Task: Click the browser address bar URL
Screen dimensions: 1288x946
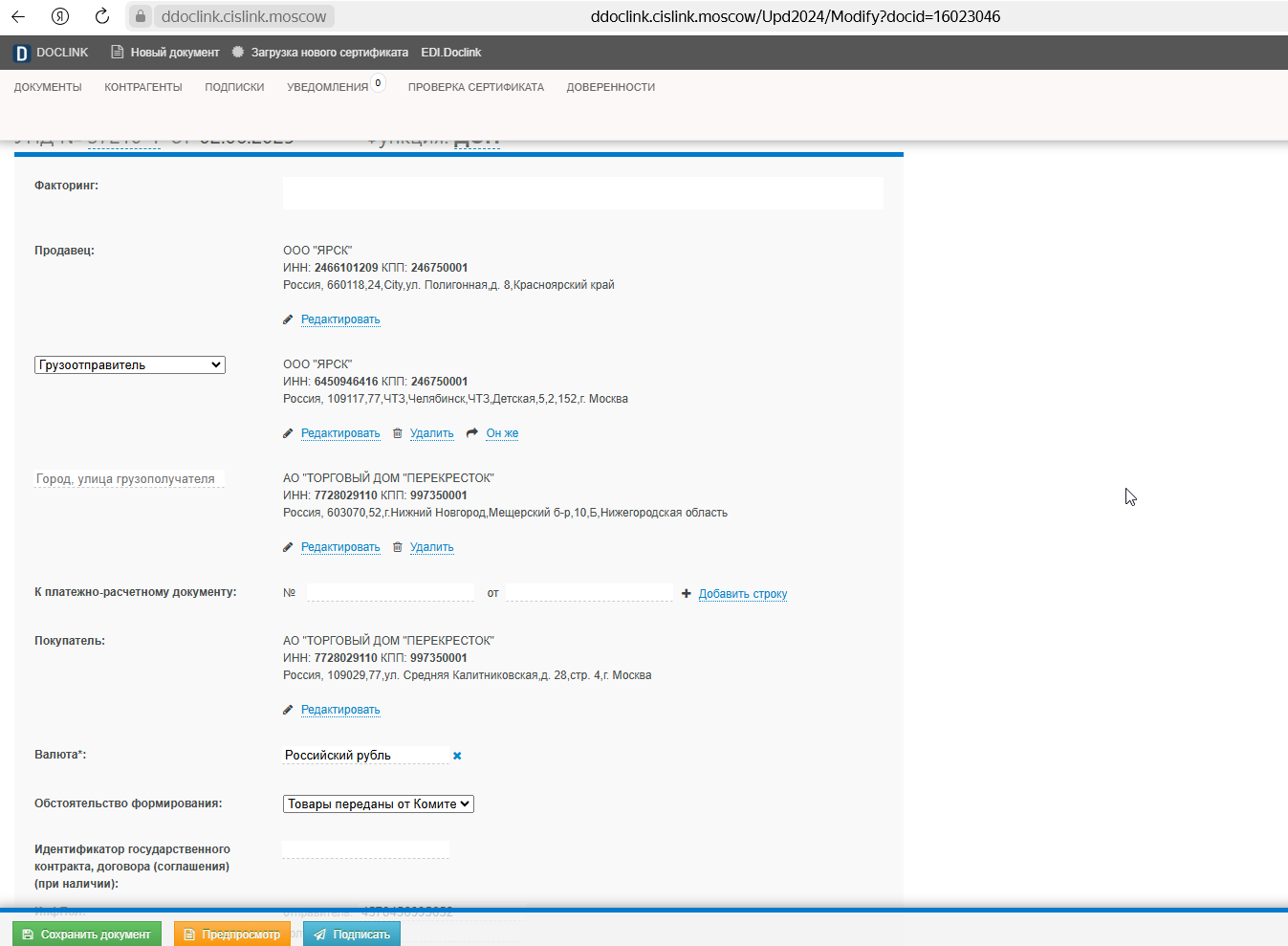Action: [796, 16]
